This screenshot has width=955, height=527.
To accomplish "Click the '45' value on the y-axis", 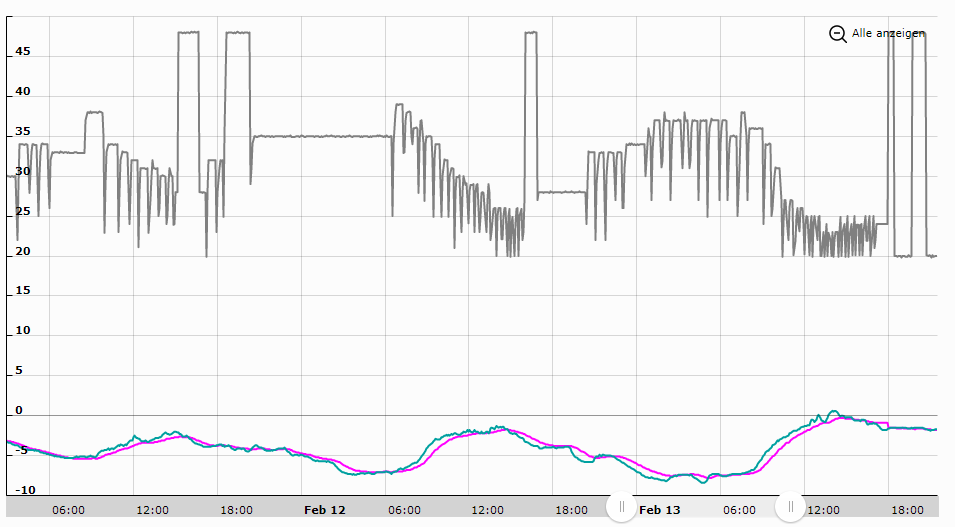I will pos(23,51).
